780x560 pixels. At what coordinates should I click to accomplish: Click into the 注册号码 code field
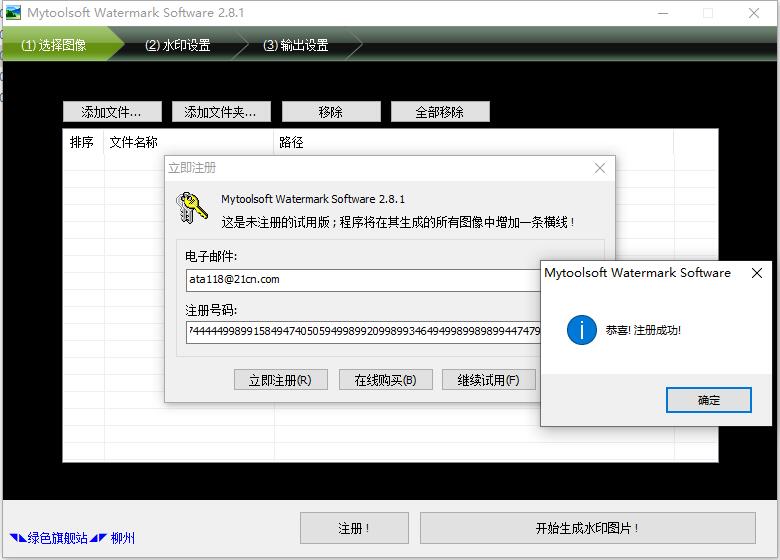pyautogui.click(x=362, y=331)
